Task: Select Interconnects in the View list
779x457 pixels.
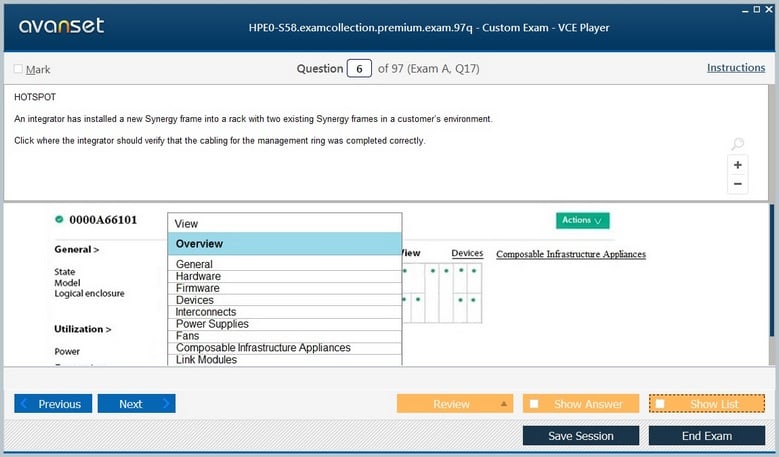Action: click(x=285, y=312)
